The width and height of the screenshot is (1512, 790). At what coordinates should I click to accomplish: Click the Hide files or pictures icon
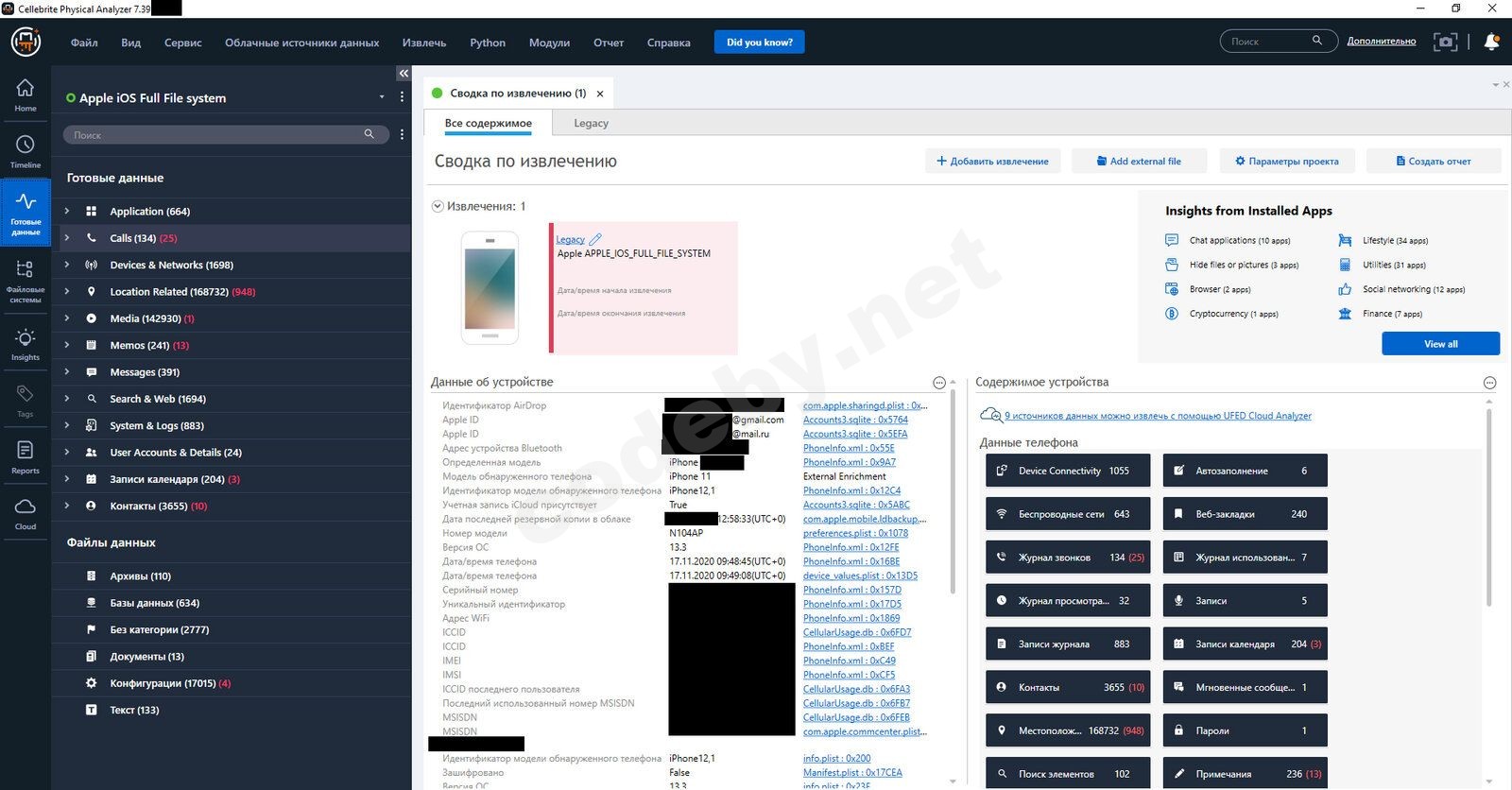point(1172,265)
